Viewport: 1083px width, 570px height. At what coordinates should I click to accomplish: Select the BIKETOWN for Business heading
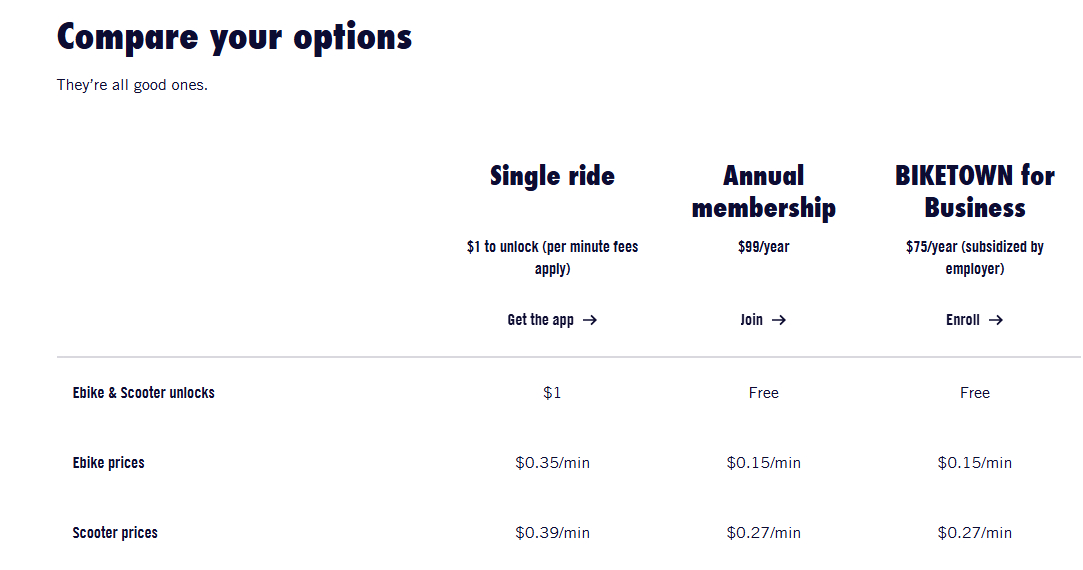[974, 192]
